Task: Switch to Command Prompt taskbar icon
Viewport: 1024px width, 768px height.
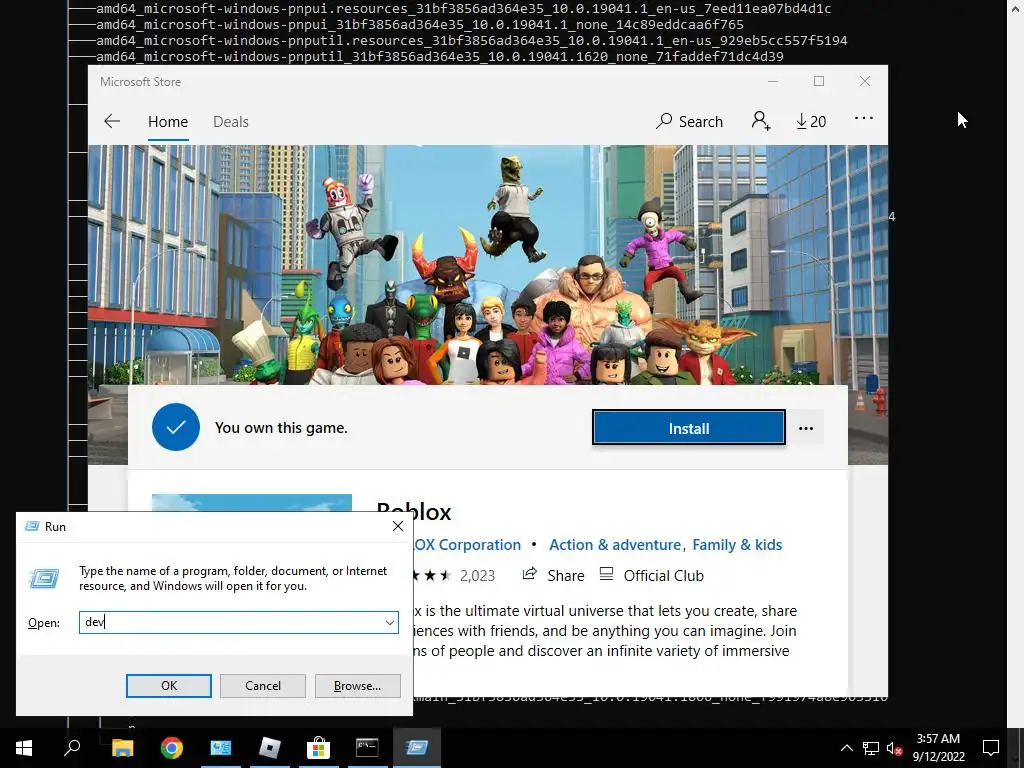Action: pos(367,748)
